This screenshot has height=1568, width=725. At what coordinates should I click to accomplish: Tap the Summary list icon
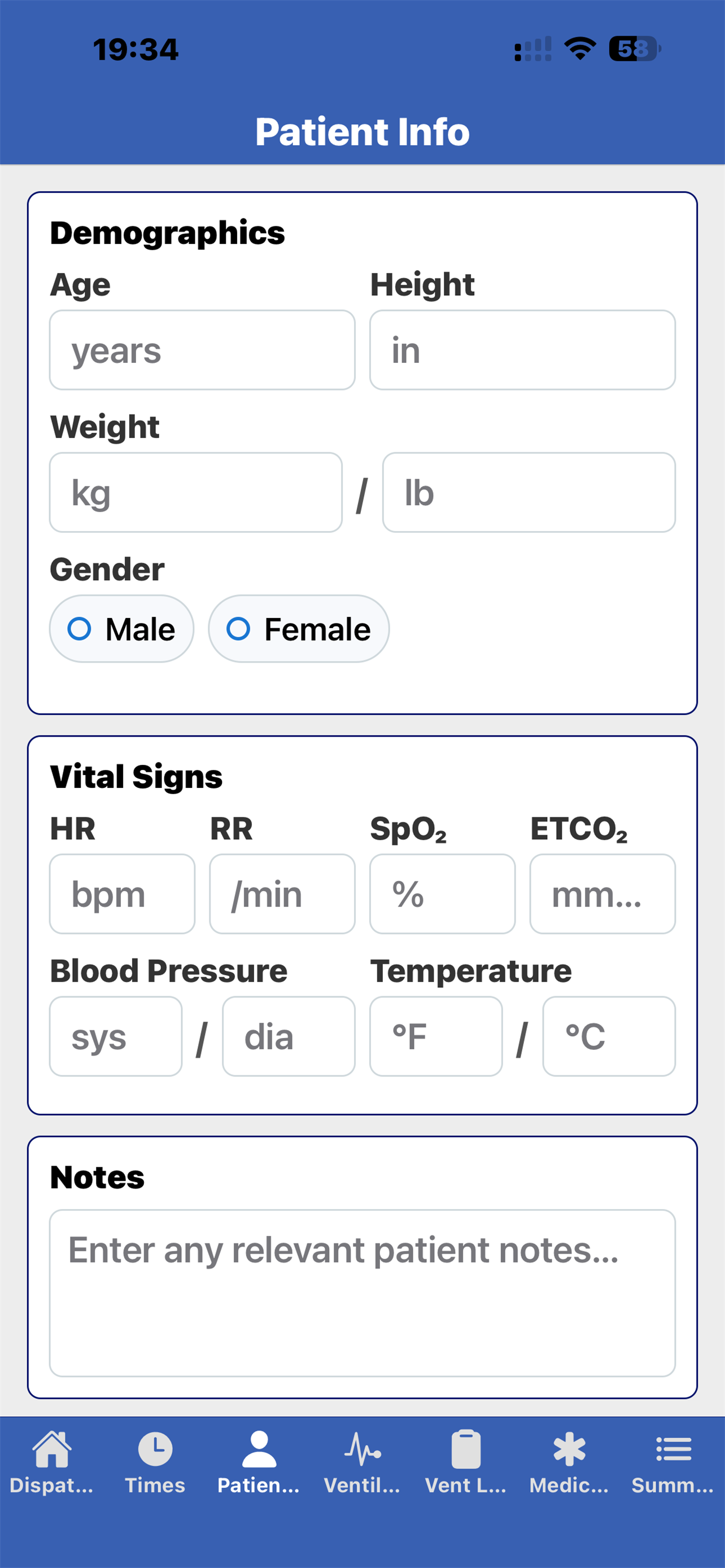click(673, 1449)
